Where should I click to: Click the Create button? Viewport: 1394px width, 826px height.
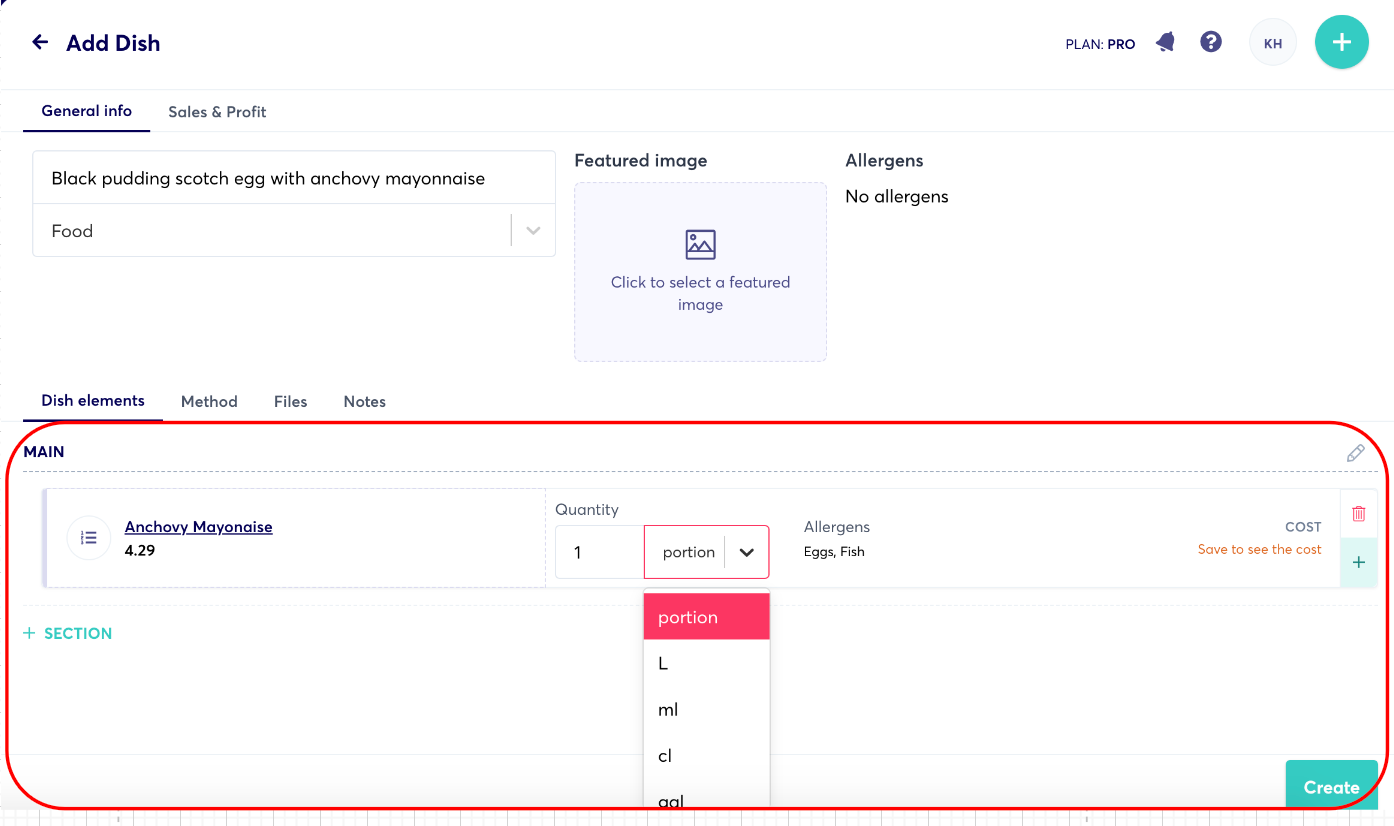1331,787
